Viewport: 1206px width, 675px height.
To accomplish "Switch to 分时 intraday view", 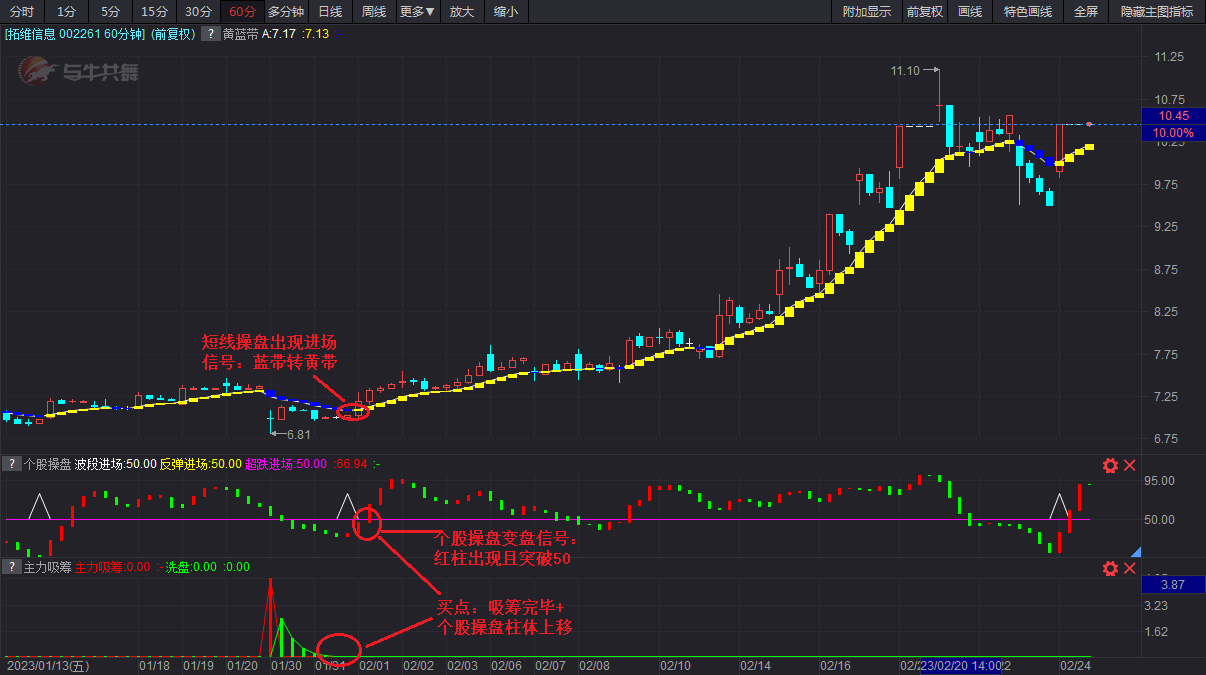I will (x=22, y=12).
